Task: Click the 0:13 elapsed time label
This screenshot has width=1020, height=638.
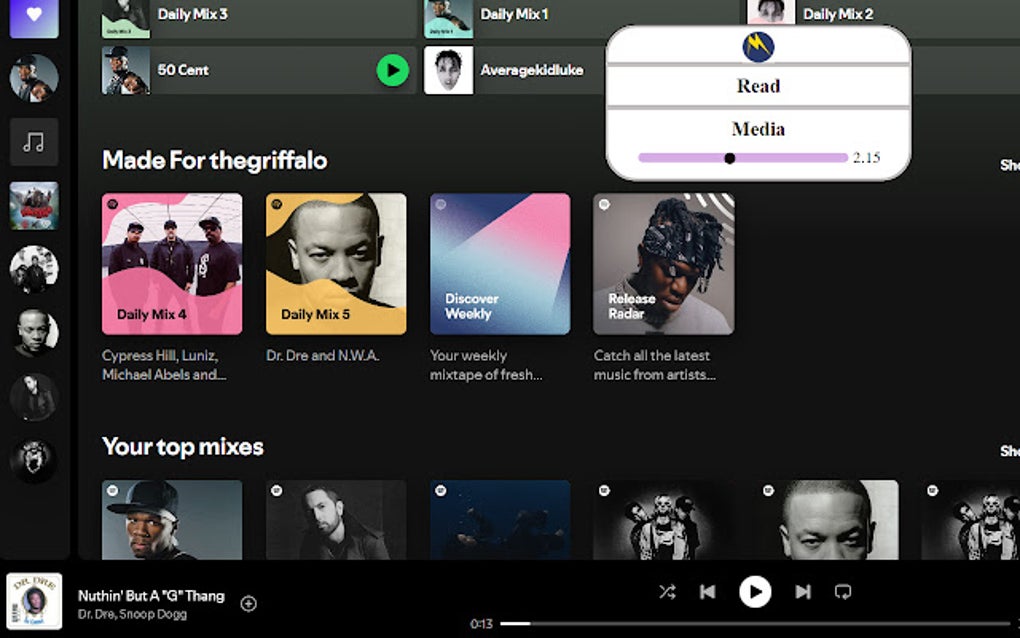Action: tap(481, 624)
